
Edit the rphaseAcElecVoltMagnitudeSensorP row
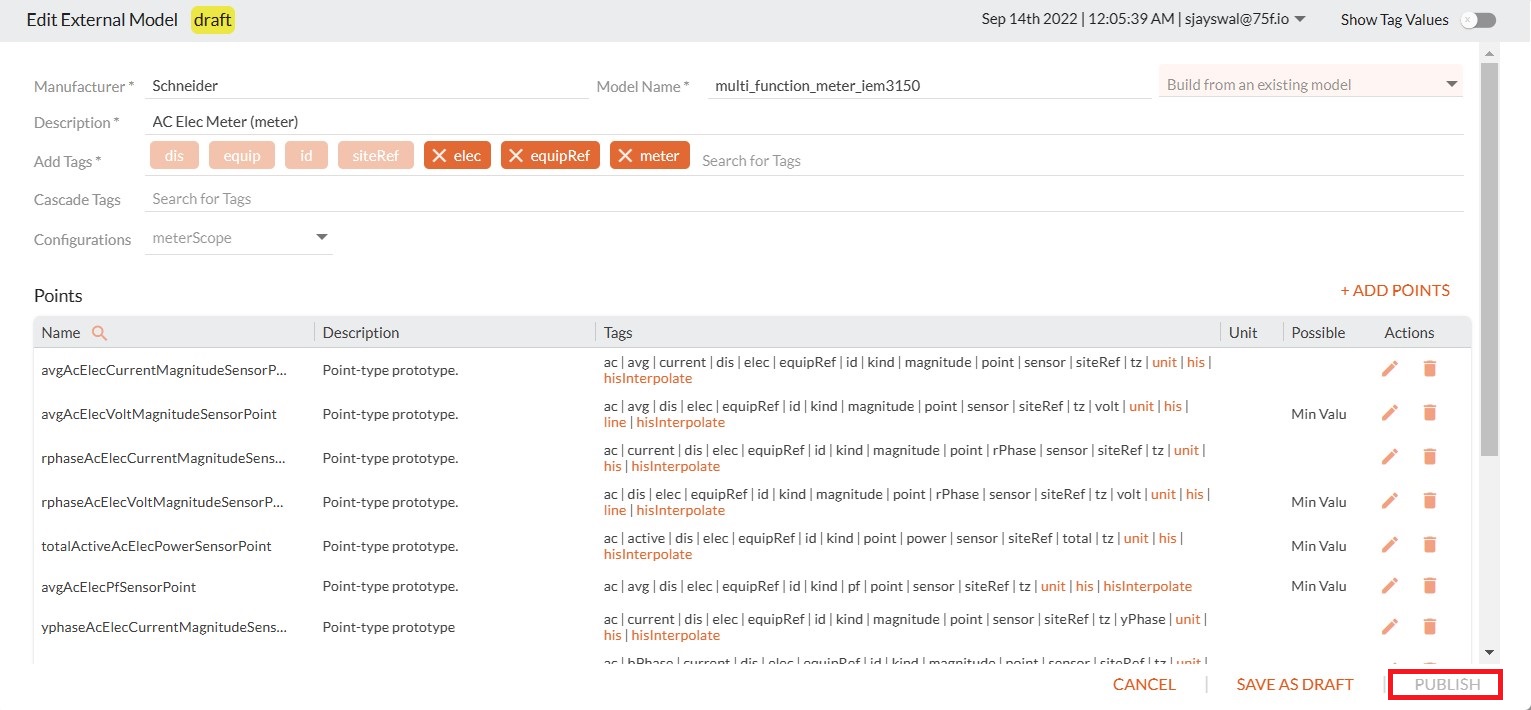pyautogui.click(x=1389, y=501)
